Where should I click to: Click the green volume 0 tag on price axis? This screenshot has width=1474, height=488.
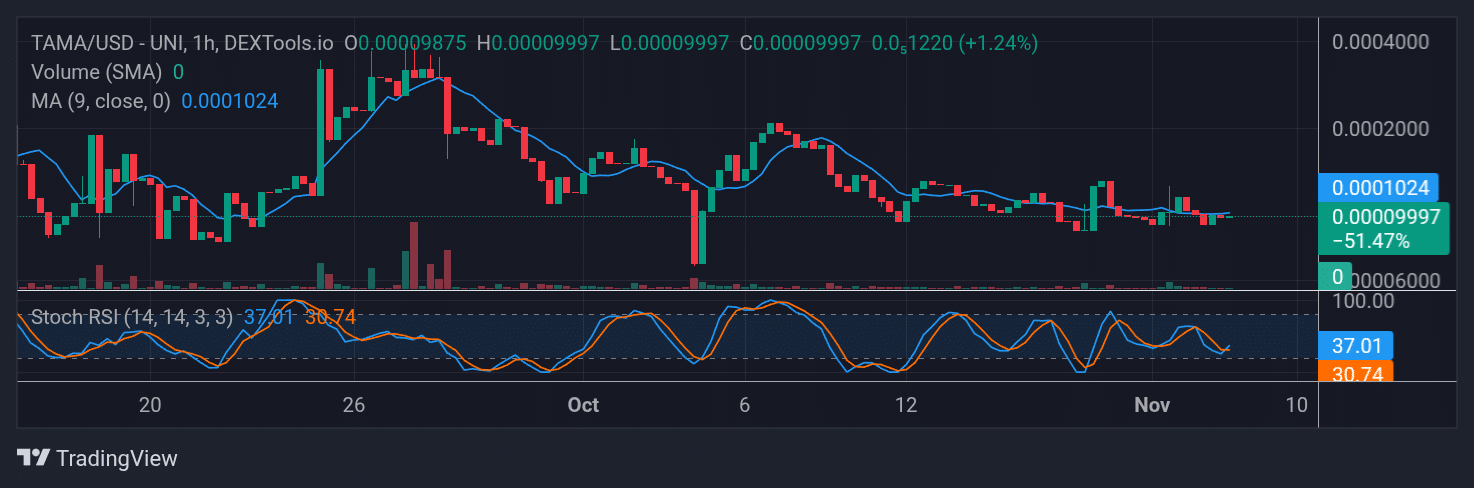(1336, 275)
